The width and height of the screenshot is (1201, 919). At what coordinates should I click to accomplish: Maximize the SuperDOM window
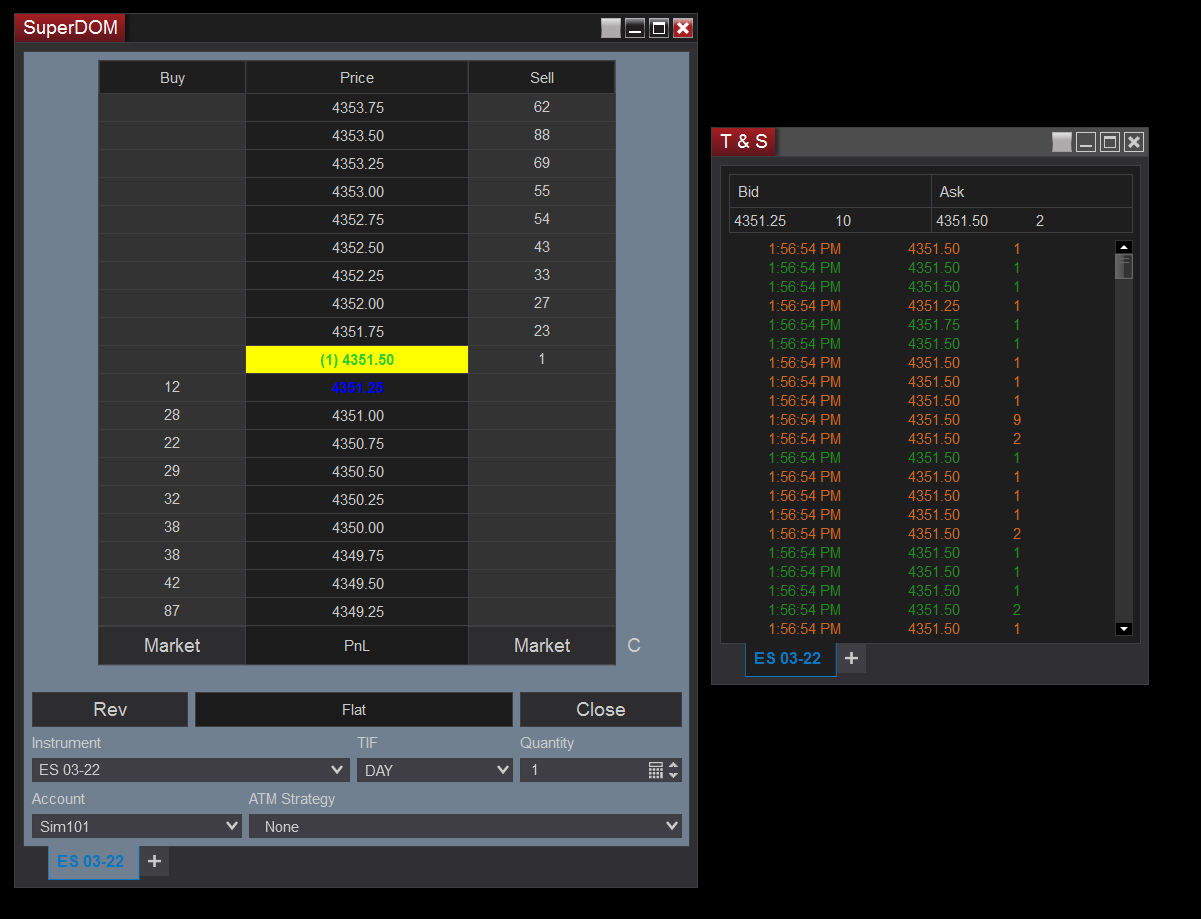(x=659, y=28)
